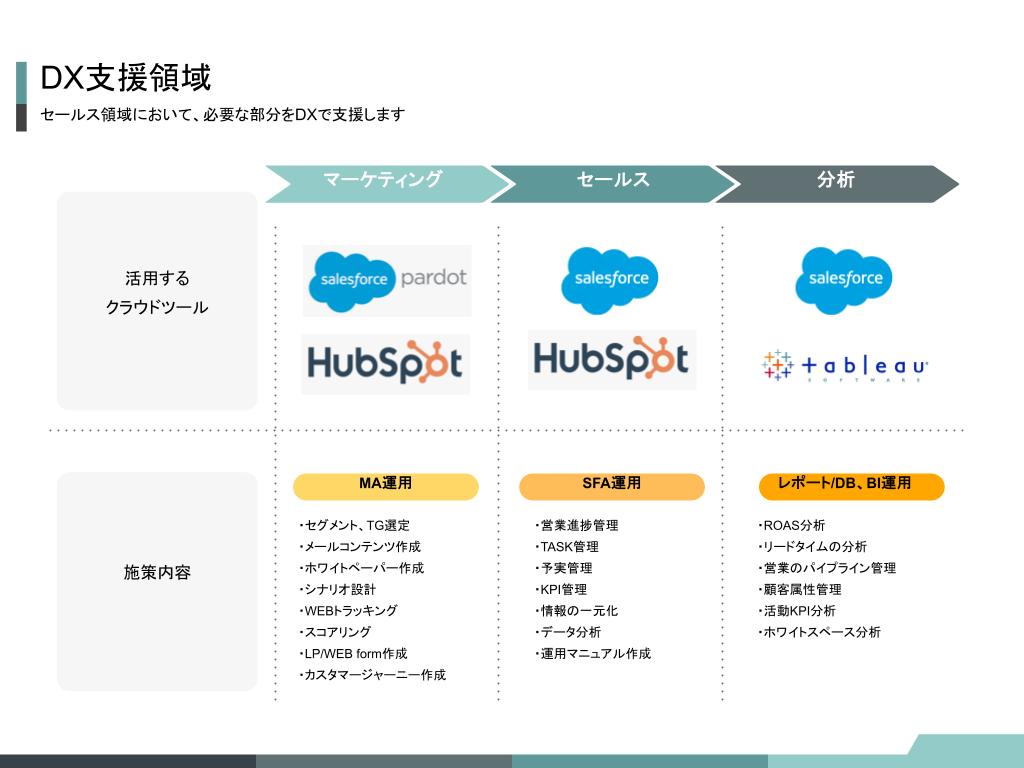The image size is (1024, 768).
Task: Click the 情報の一元化 bullet
Action: pyautogui.click(x=577, y=611)
